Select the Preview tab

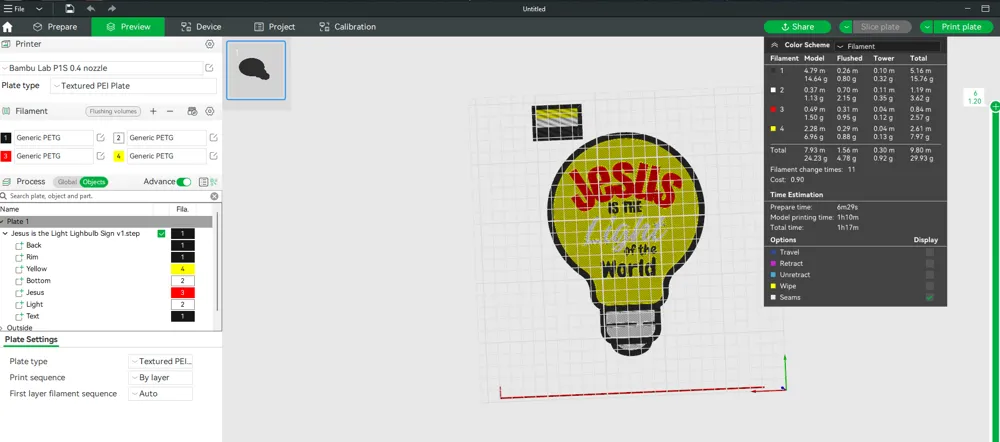click(128, 27)
